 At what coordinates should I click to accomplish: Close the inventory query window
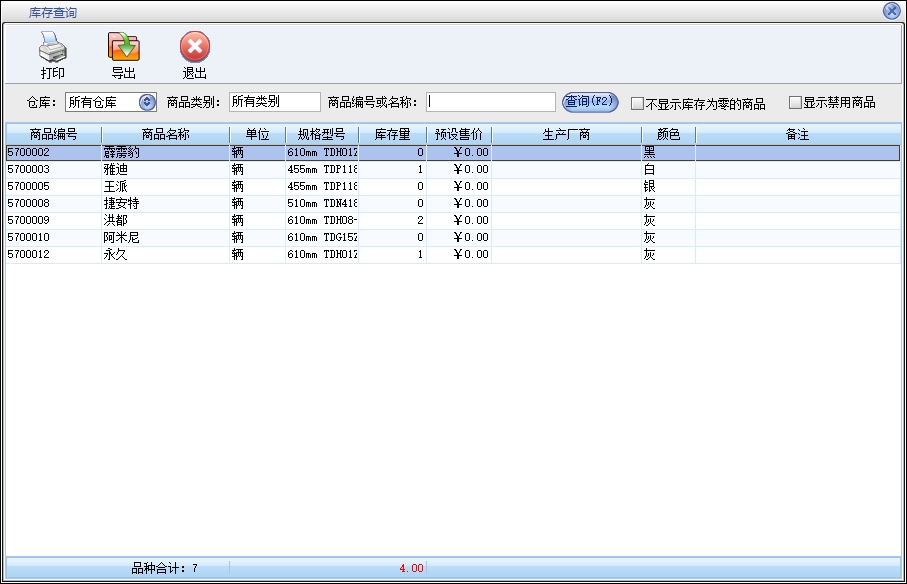click(x=891, y=11)
